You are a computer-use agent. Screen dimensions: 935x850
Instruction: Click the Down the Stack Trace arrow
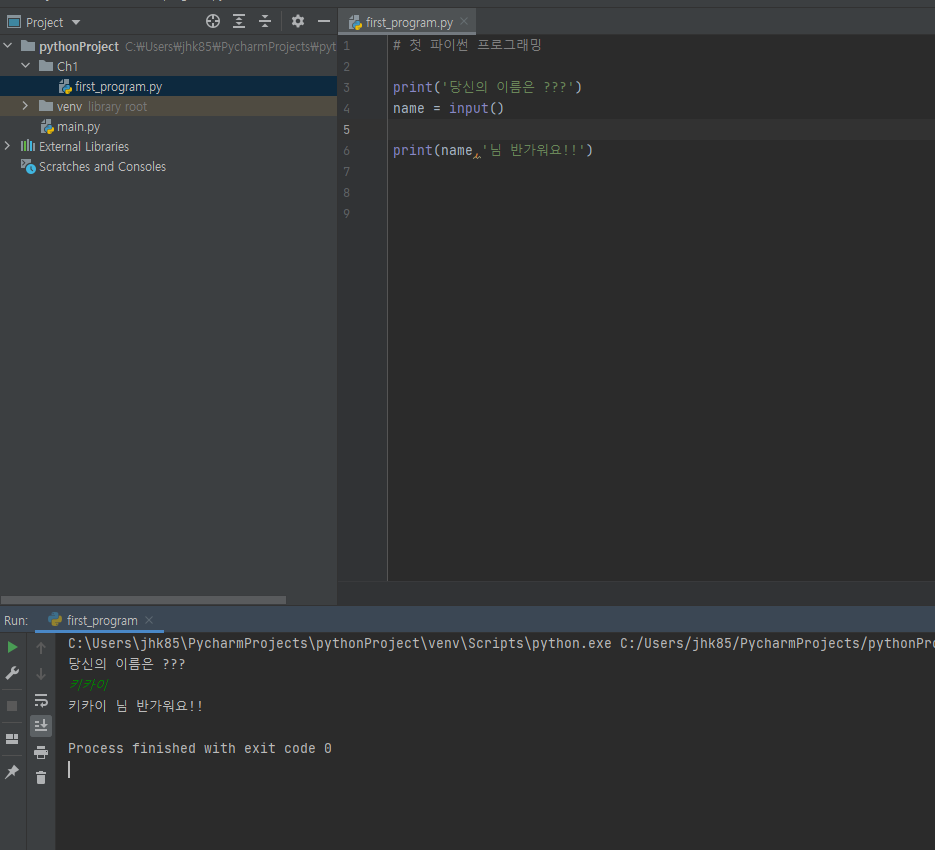41,674
